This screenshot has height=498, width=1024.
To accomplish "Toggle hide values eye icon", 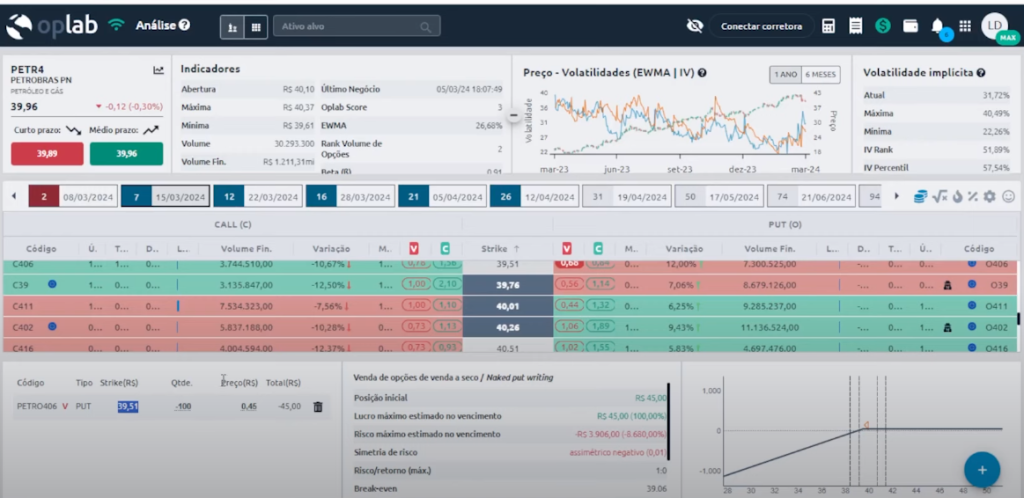I will 695,26.
